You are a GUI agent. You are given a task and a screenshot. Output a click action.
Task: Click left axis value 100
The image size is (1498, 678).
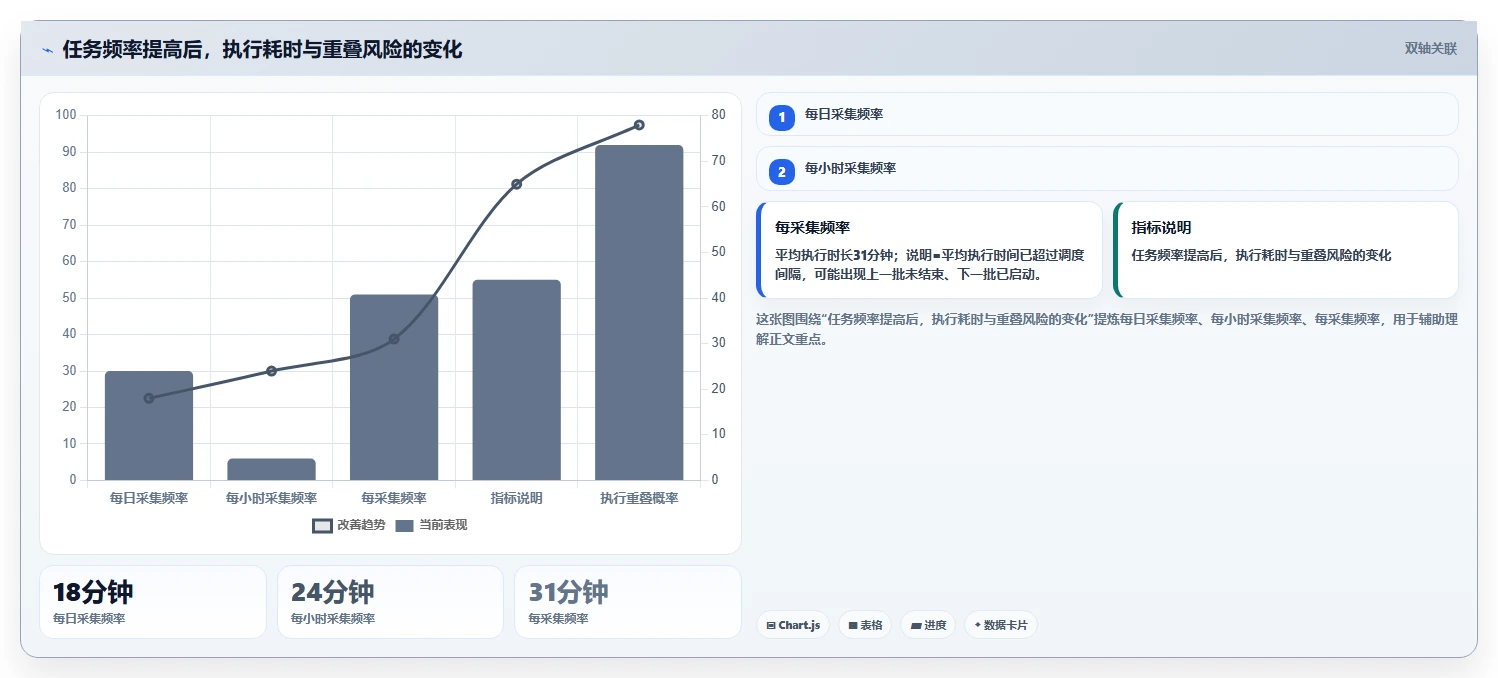pyautogui.click(x=66, y=115)
